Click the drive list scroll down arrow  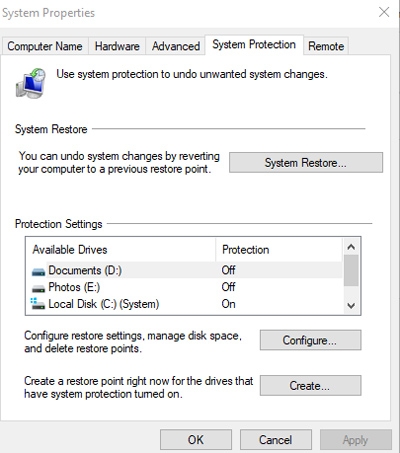point(351,305)
